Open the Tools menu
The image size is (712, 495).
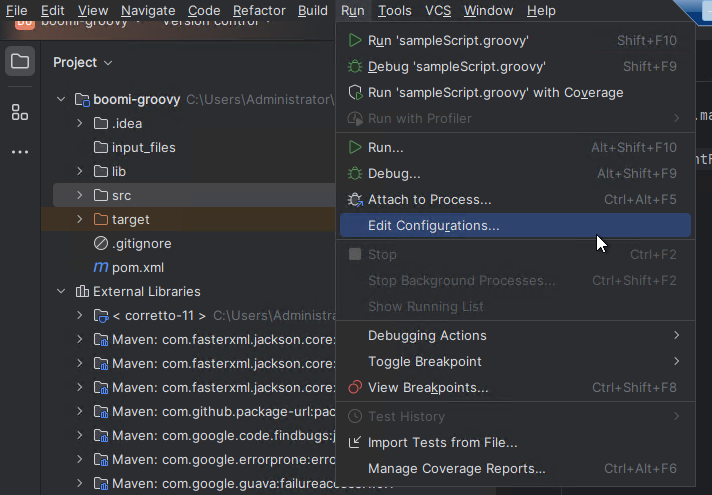click(x=395, y=10)
